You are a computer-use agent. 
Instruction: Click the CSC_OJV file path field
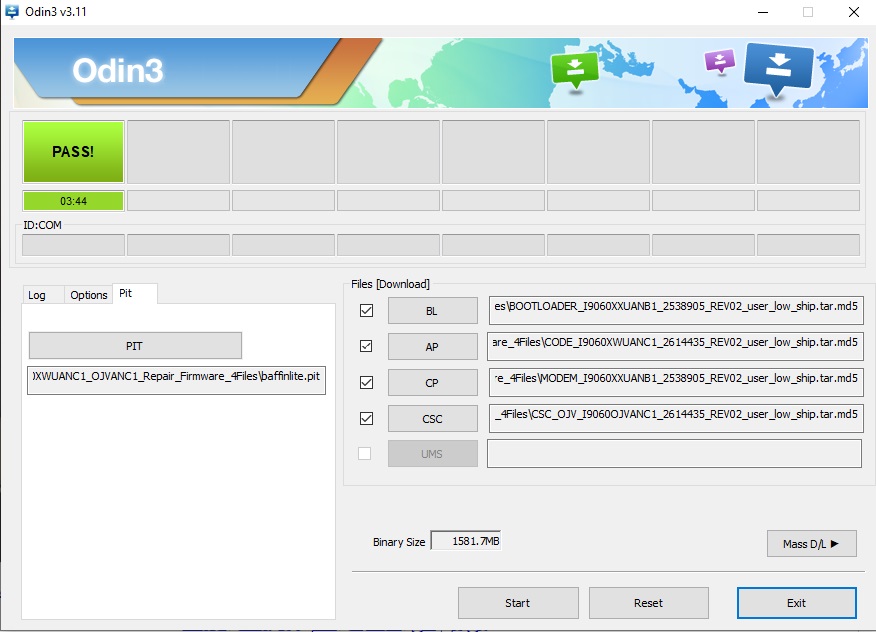[x=676, y=419]
